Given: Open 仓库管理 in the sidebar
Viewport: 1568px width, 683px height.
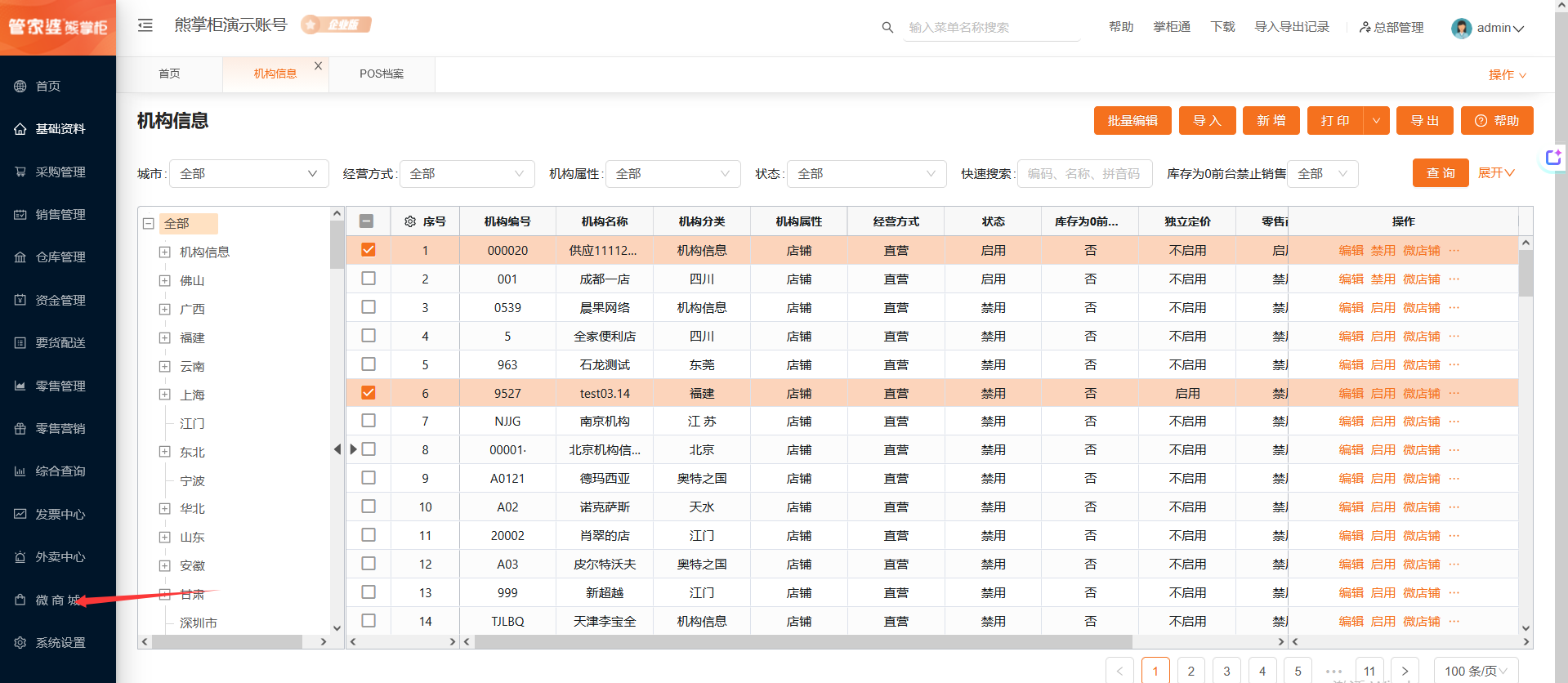Looking at the screenshot, I should [x=60, y=257].
